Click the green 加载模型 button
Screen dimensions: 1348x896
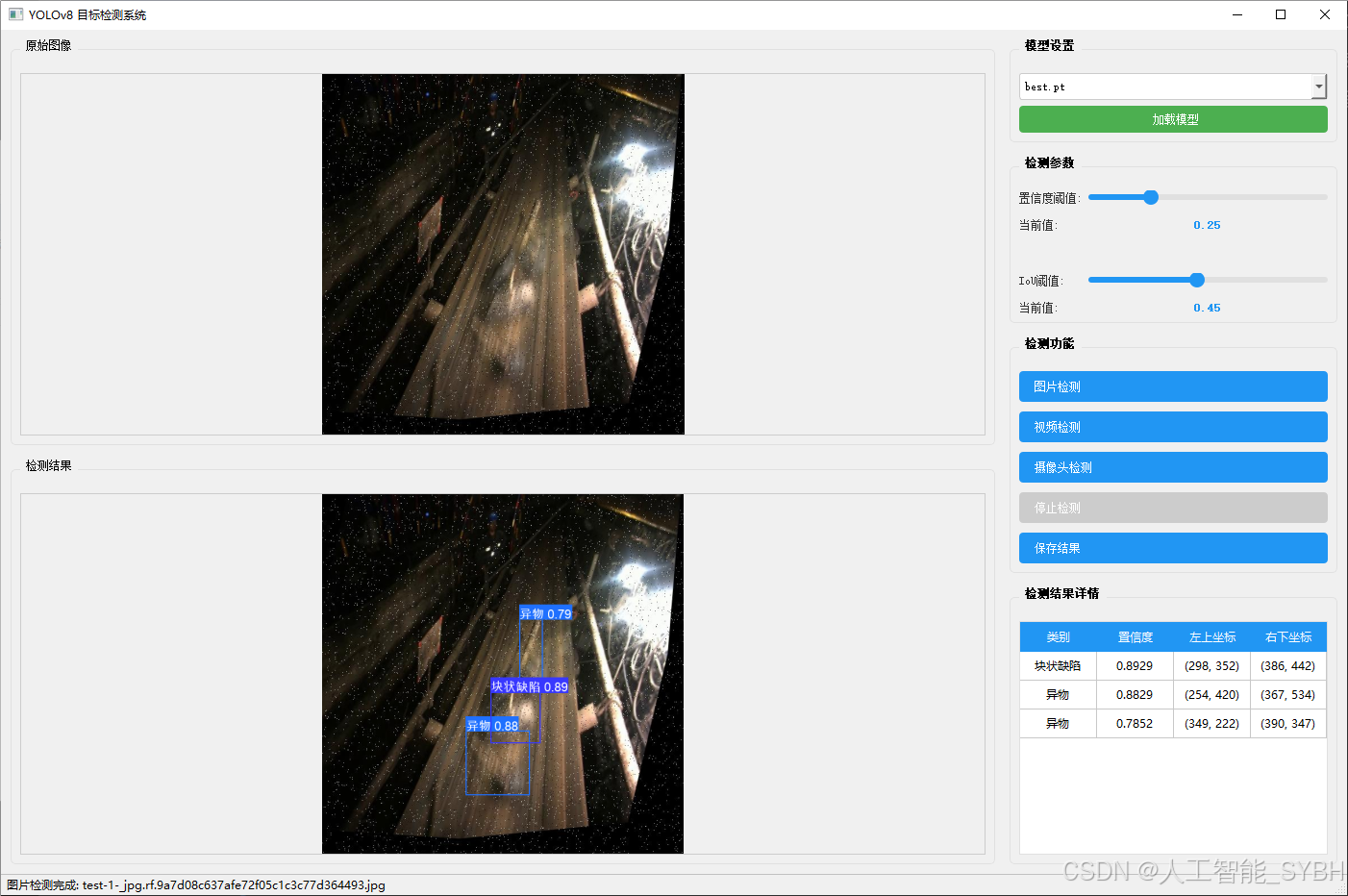tap(1173, 119)
